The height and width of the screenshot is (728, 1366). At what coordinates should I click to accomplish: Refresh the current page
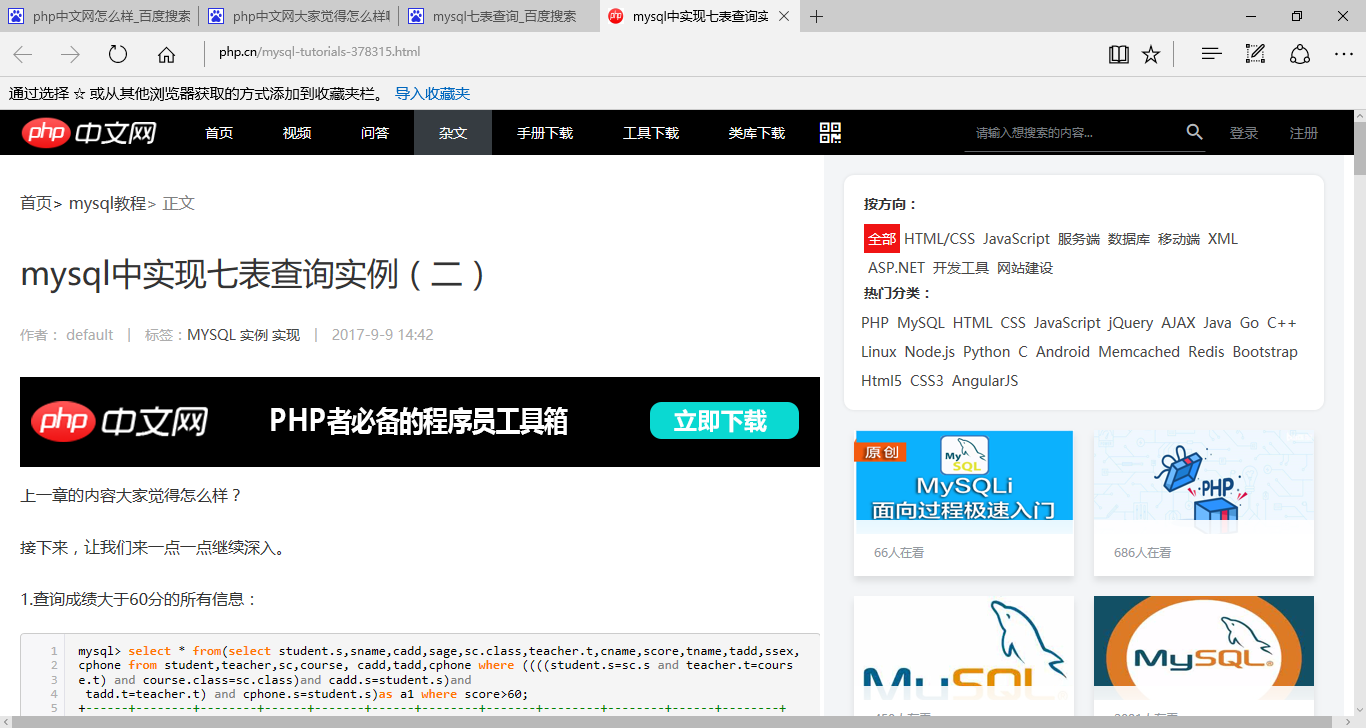[118, 54]
